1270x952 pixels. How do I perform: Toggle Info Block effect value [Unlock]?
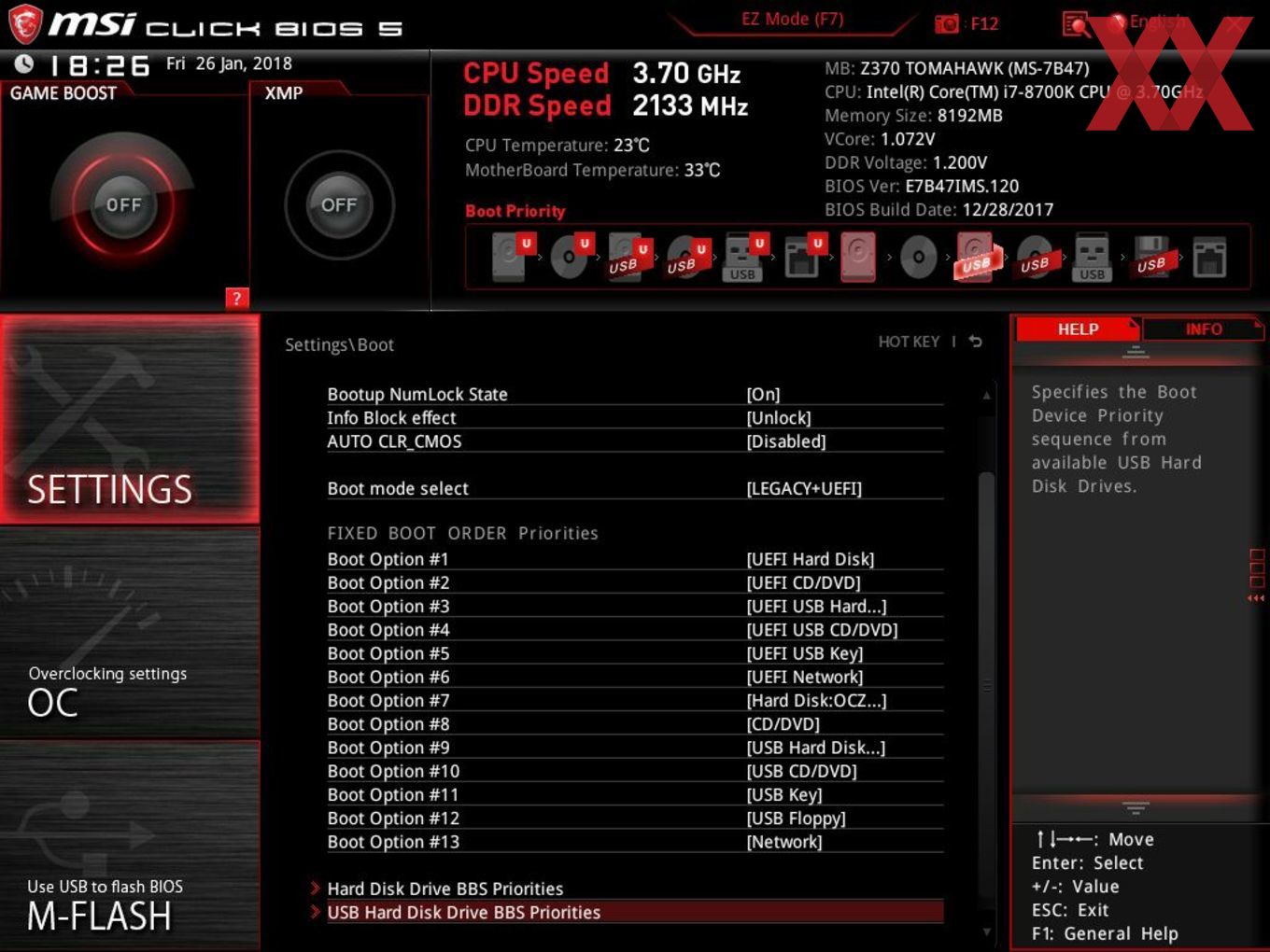pos(779,417)
